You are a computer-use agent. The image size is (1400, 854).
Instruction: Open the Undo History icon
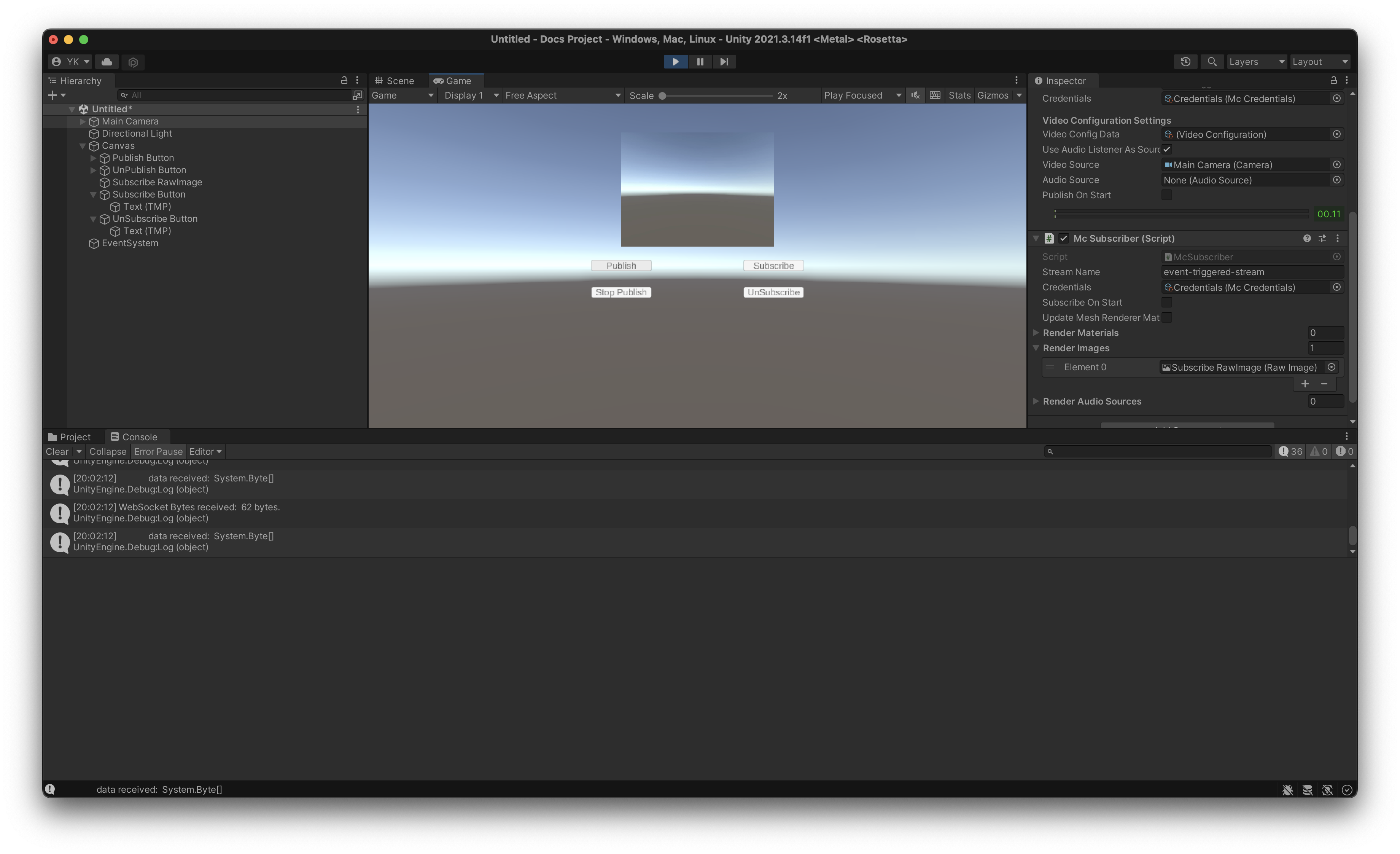(x=1185, y=61)
